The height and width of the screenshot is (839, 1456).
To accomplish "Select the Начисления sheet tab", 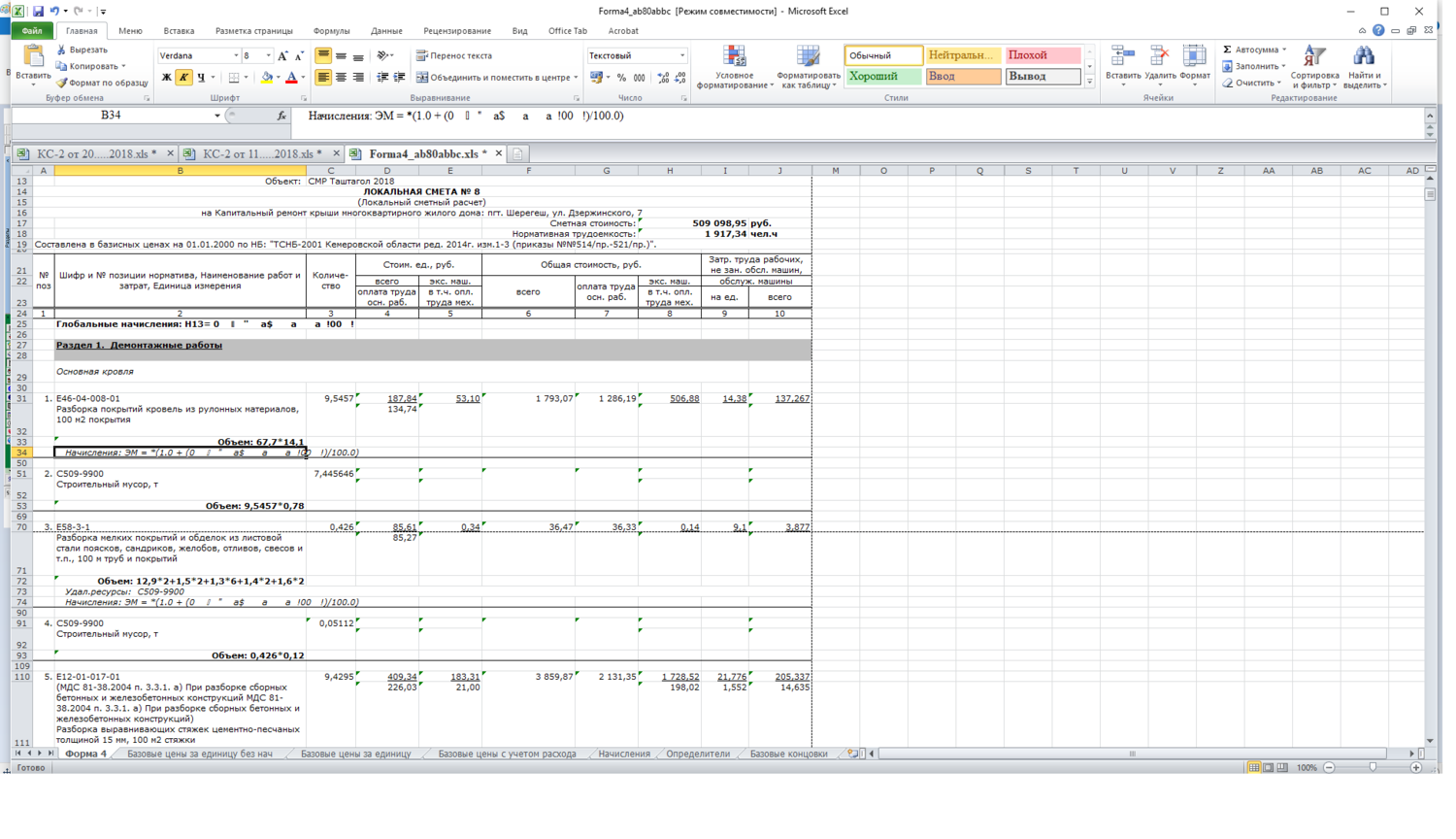I will click(x=624, y=754).
